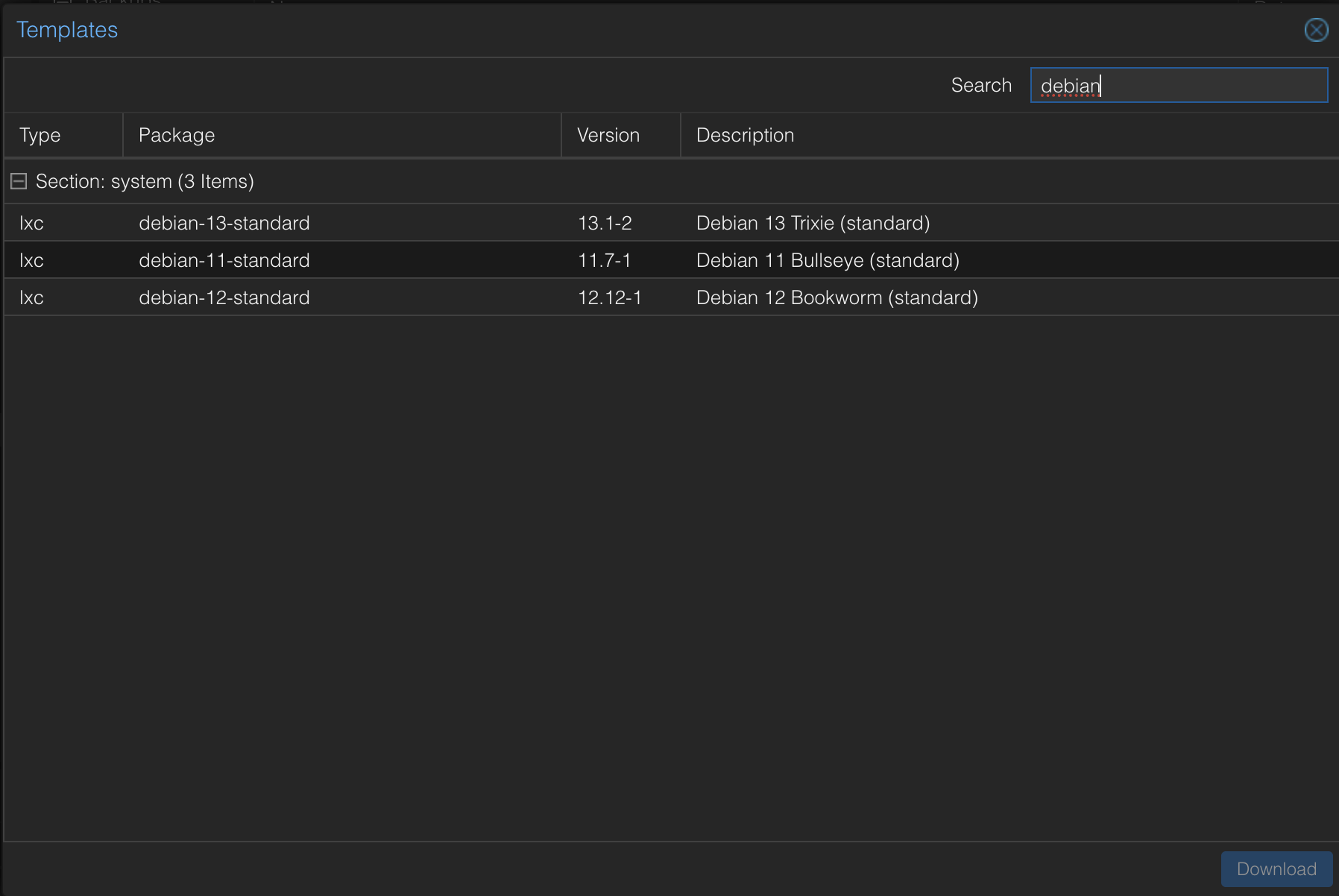Click version 11.7-1 cell

[604, 260]
